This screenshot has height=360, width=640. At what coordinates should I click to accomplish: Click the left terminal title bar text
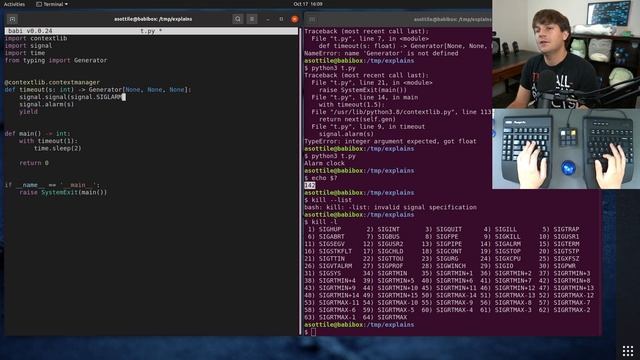click(153, 19)
